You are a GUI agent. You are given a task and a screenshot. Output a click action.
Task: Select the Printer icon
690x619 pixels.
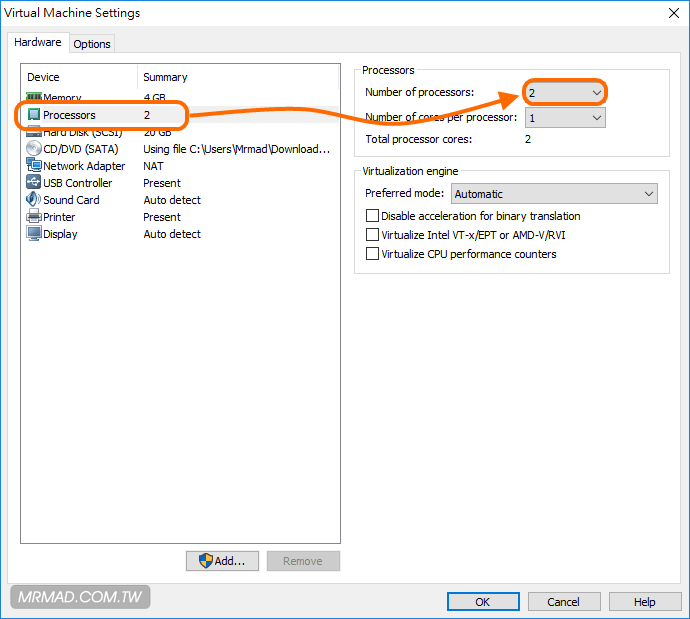(x=34, y=217)
